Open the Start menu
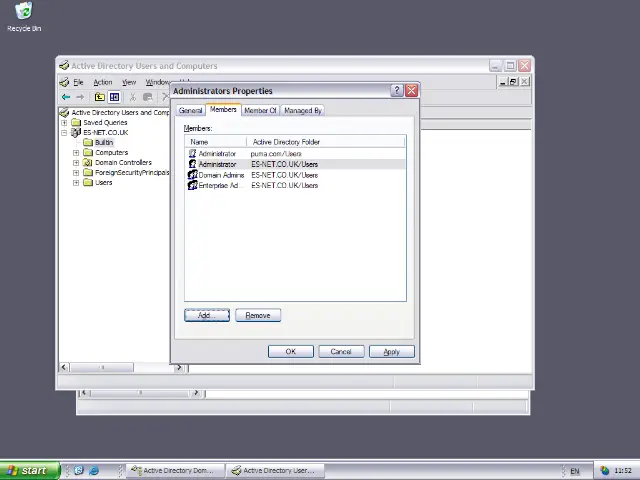Screen dimensions: 640x480 [30, 471]
